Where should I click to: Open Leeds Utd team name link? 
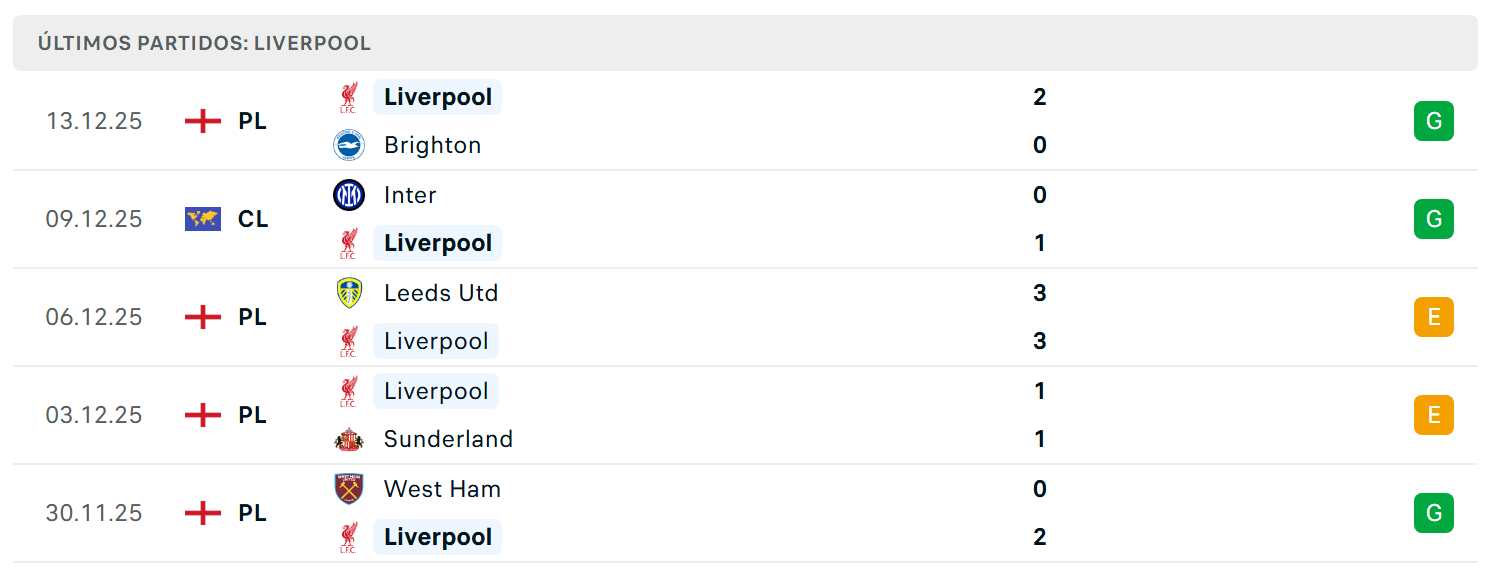click(x=441, y=293)
